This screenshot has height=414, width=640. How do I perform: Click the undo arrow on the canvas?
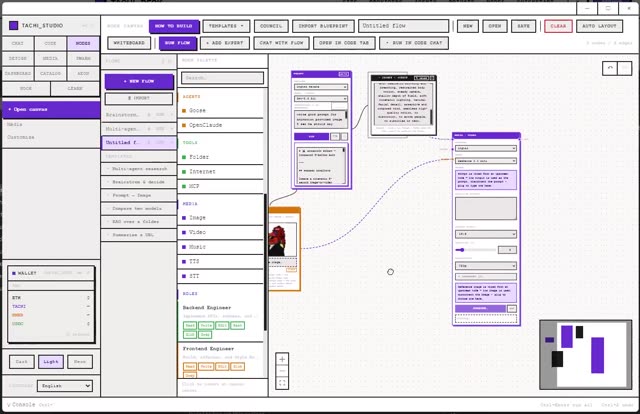(610, 68)
